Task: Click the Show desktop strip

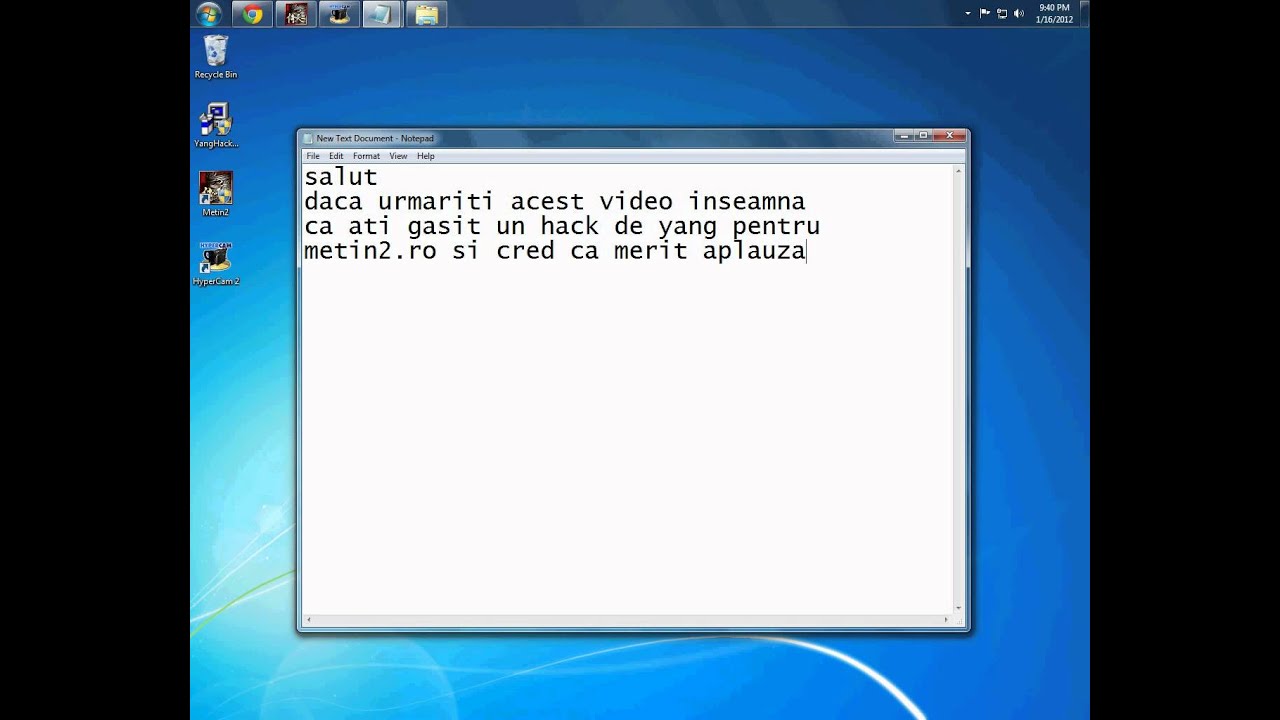Action: pyautogui.click(x=1085, y=14)
